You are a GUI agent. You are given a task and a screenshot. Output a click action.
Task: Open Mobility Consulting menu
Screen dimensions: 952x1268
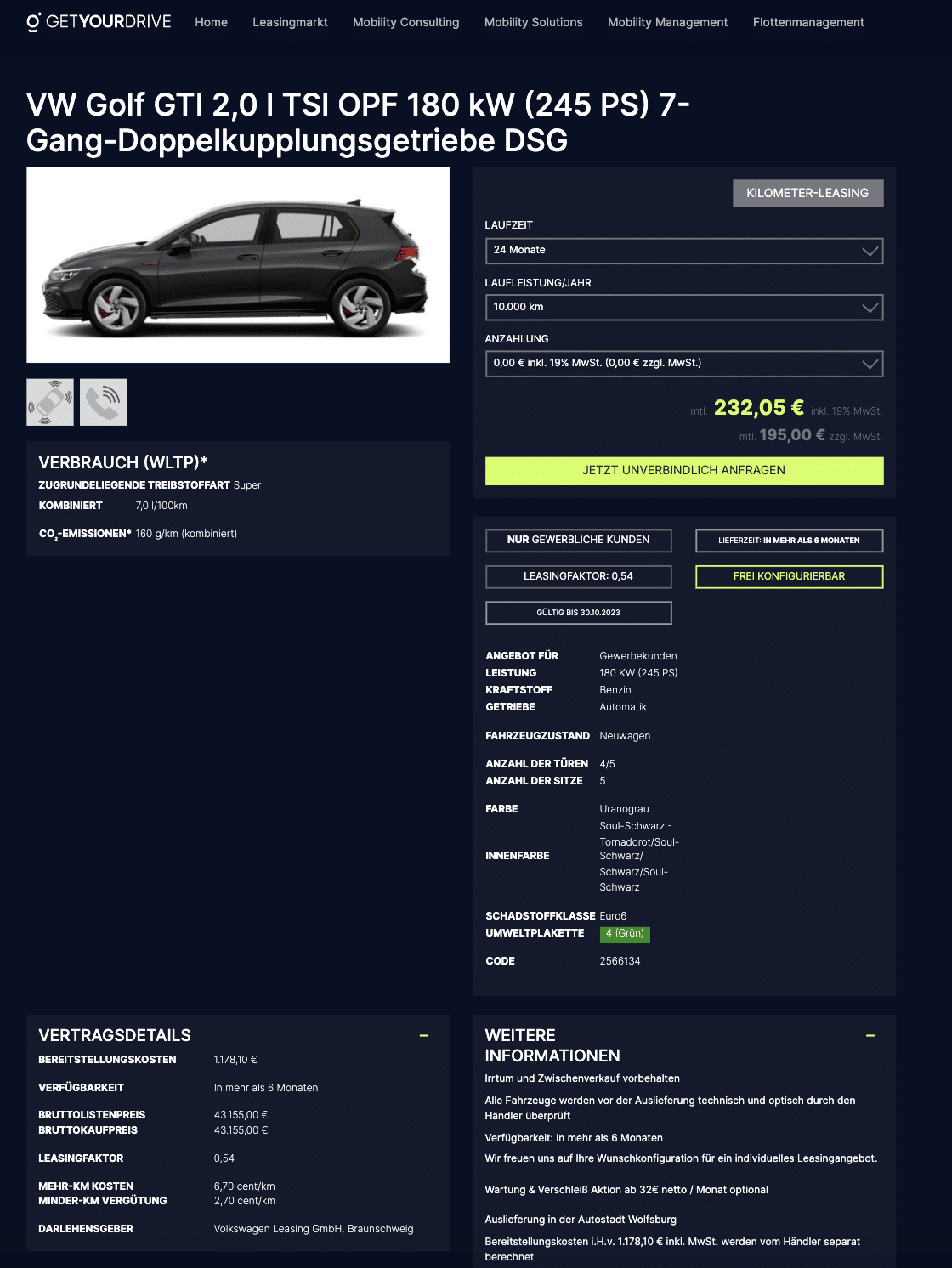click(x=406, y=22)
